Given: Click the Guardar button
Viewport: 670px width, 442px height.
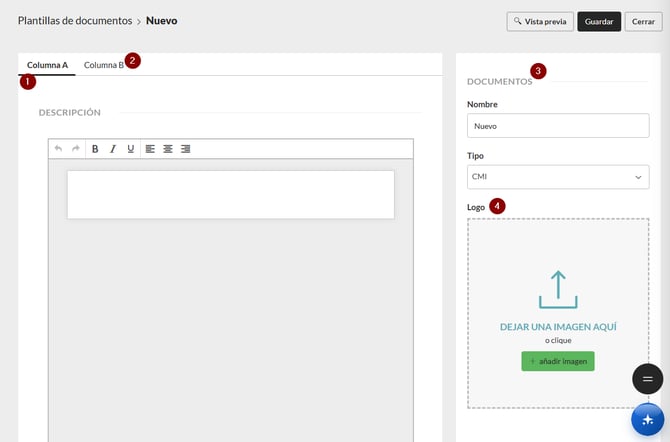Looking at the screenshot, I should point(599,21).
